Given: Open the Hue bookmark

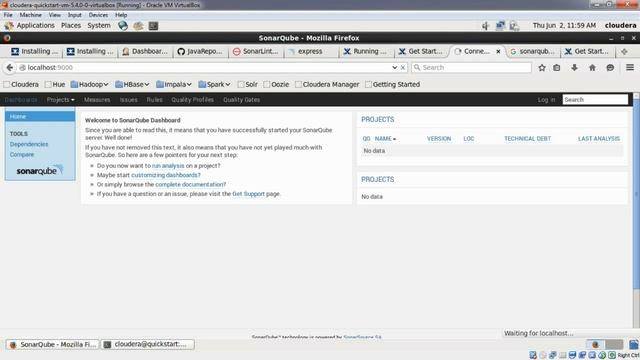Looking at the screenshot, I should pyautogui.click(x=55, y=84).
